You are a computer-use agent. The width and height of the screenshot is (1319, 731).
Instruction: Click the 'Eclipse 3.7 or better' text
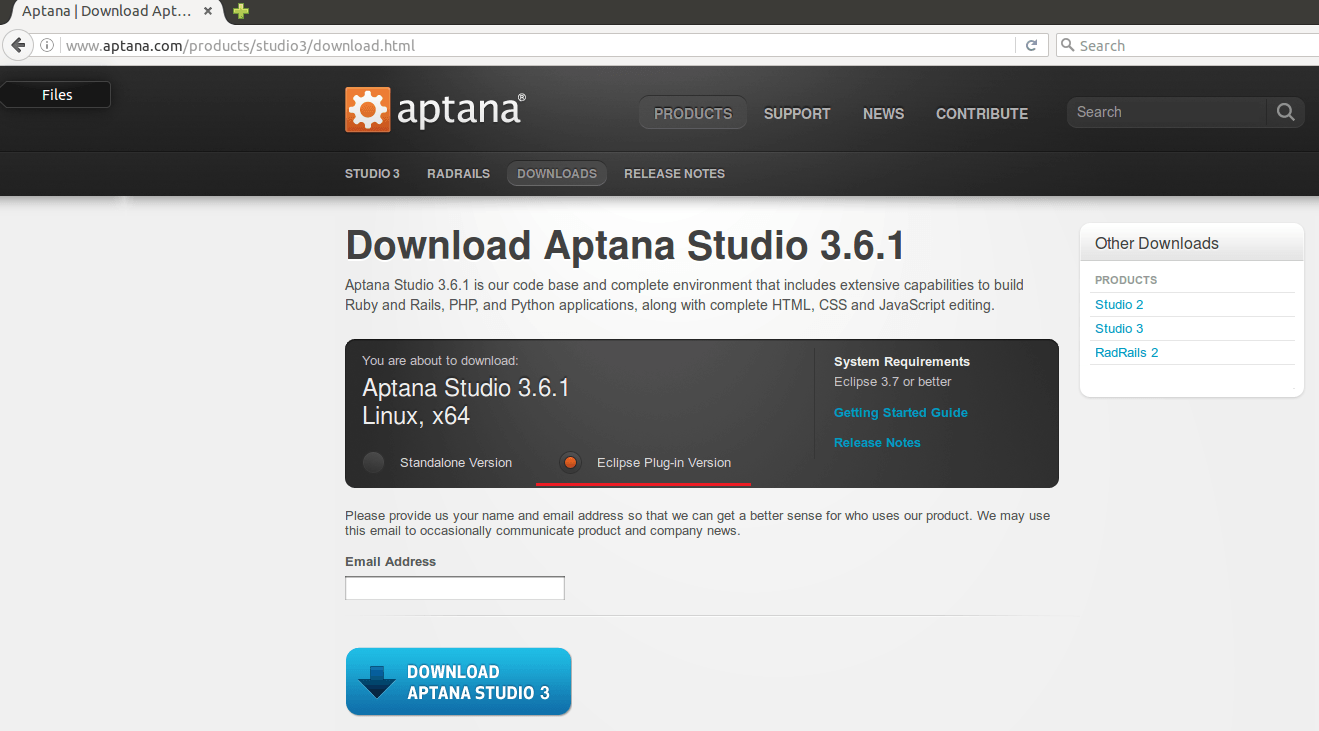pos(893,382)
